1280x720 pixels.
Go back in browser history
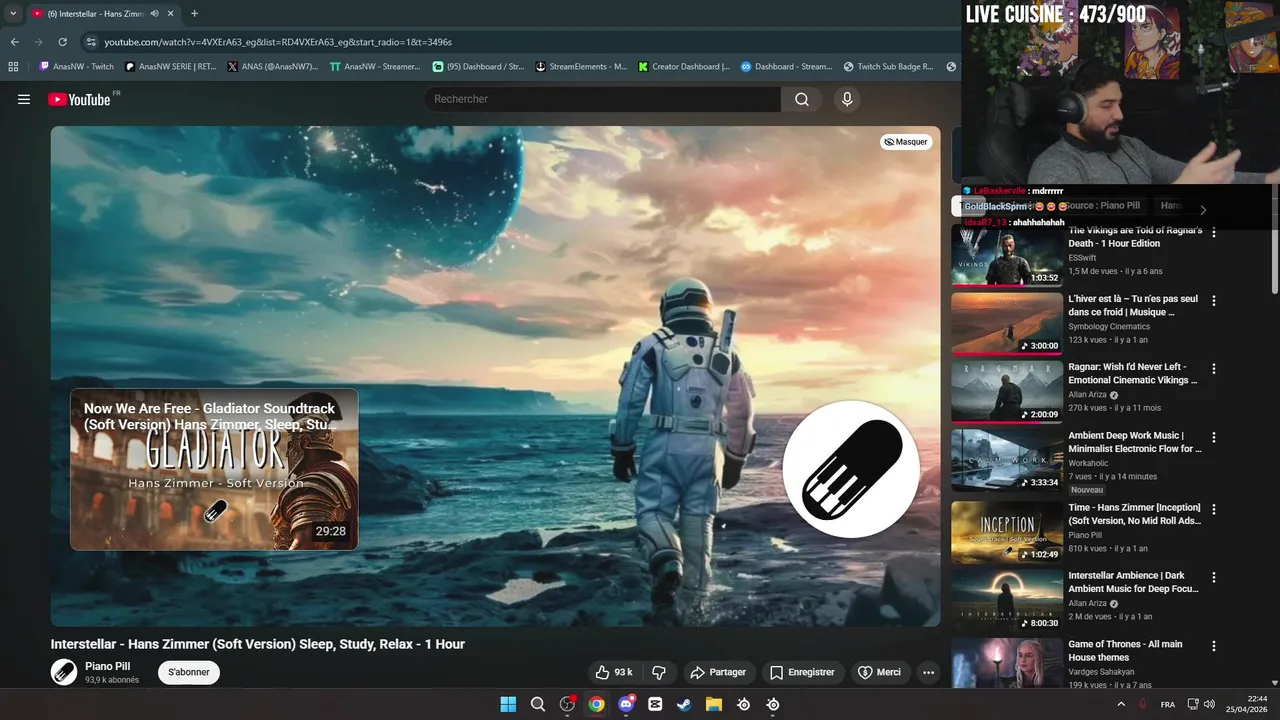click(14, 42)
